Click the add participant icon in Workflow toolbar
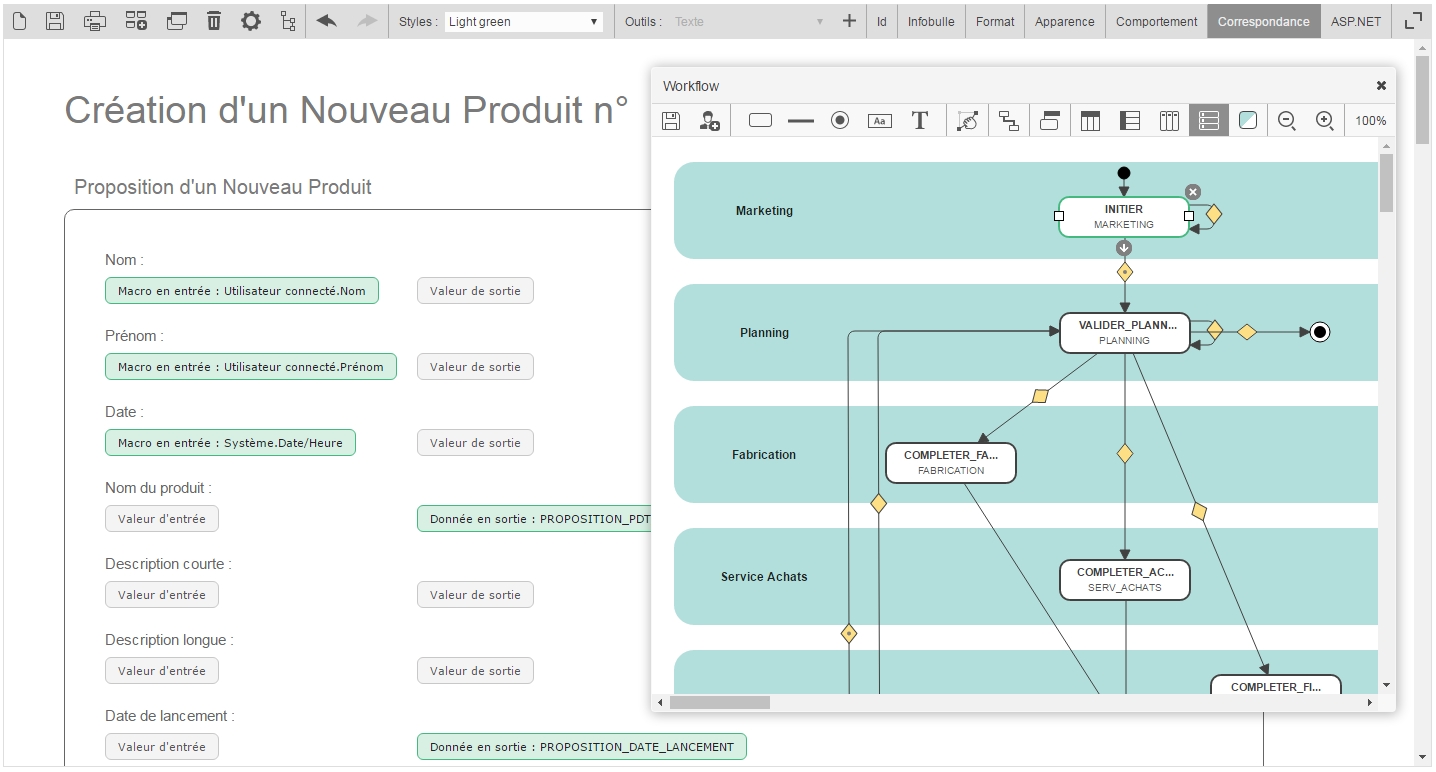 [x=710, y=121]
